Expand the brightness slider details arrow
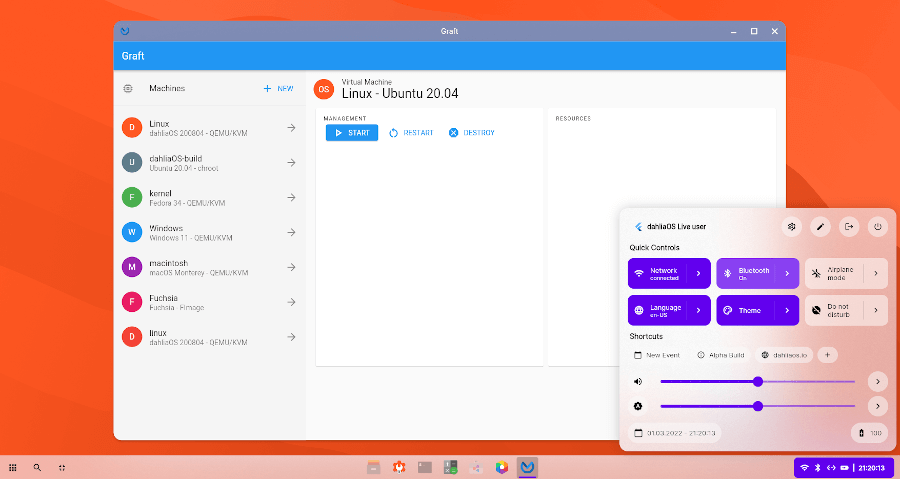The width and height of the screenshot is (900, 479). click(x=878, y=406)
